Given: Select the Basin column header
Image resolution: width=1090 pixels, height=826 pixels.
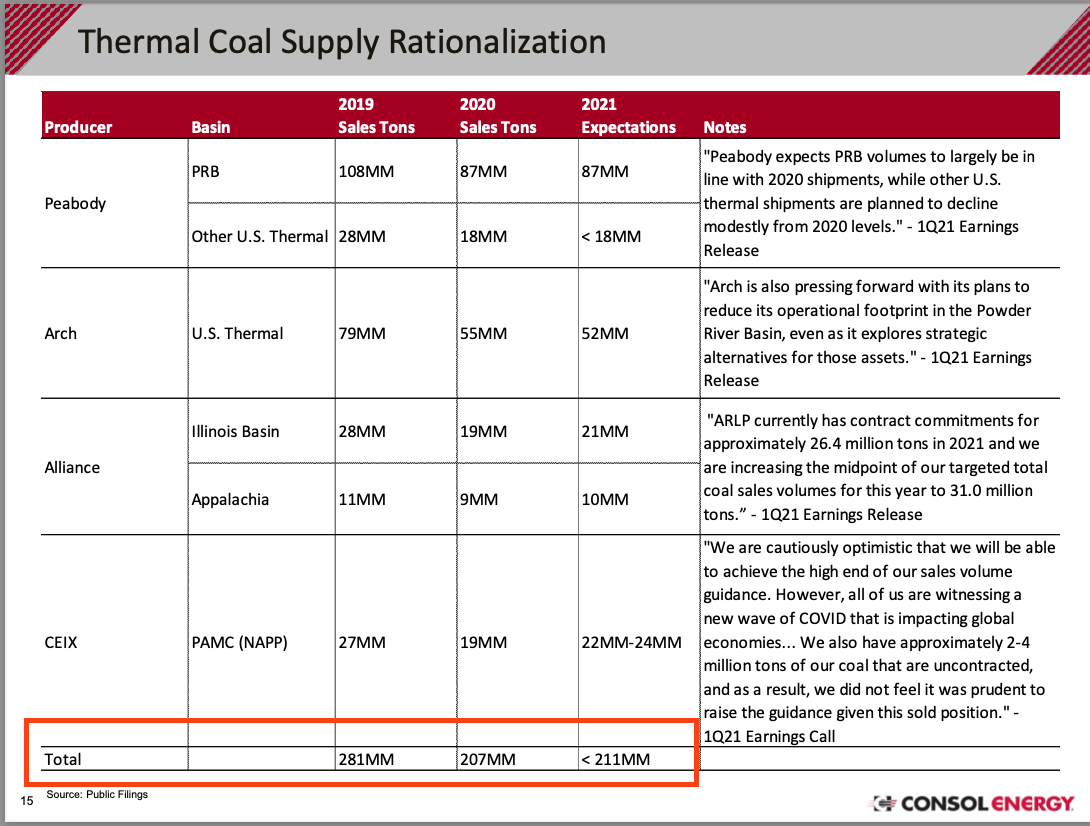Looking at the screenshot, I should tap(210, 127).
